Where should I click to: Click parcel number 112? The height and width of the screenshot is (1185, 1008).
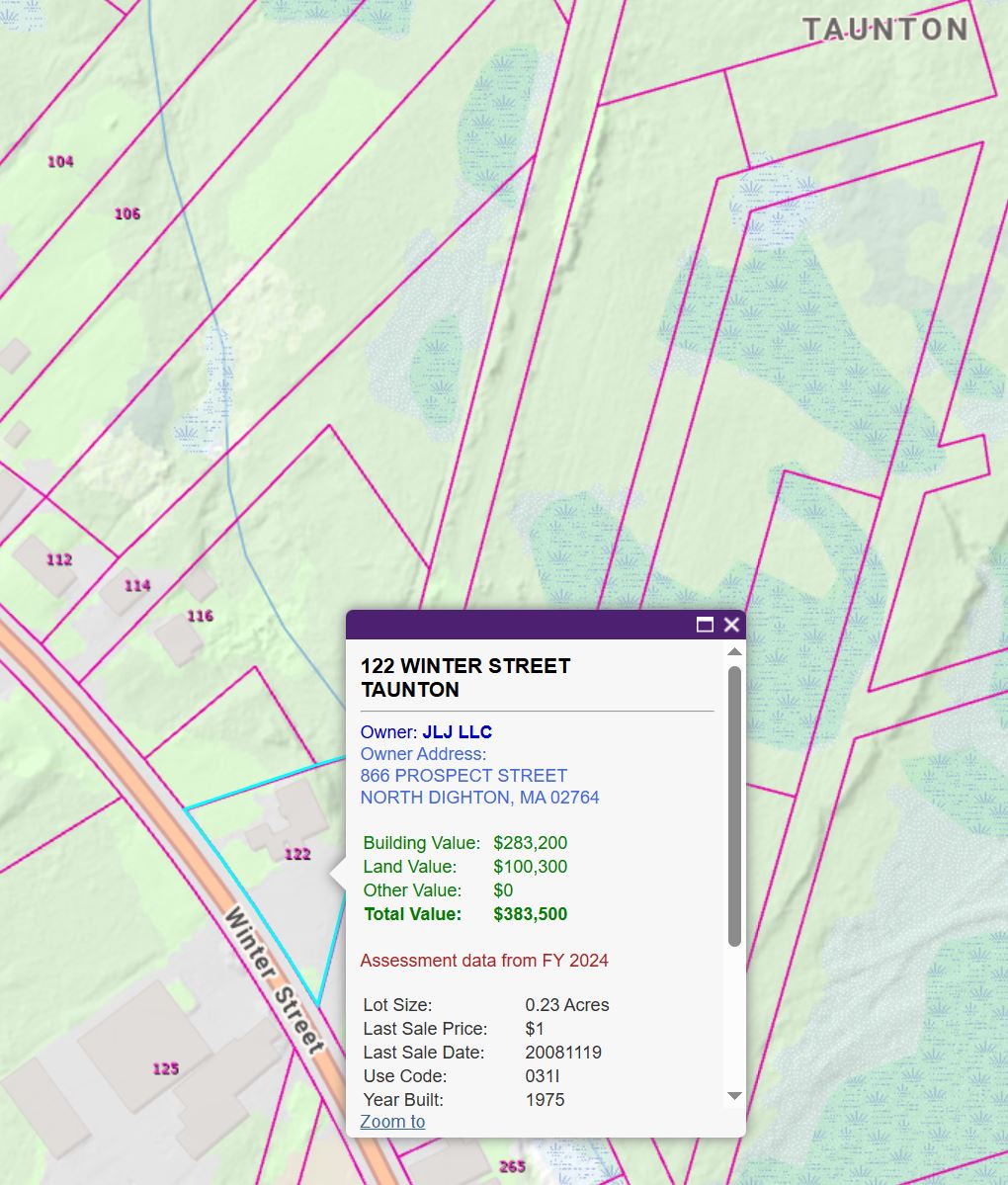point(59,559)
